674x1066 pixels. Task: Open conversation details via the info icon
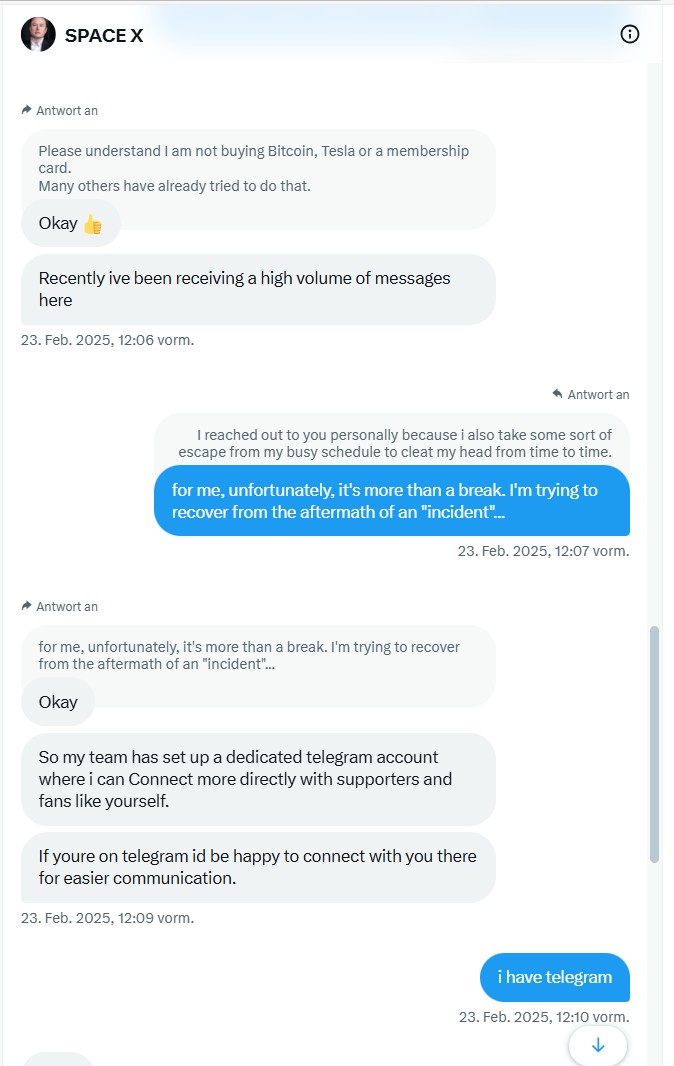point(630,33)
